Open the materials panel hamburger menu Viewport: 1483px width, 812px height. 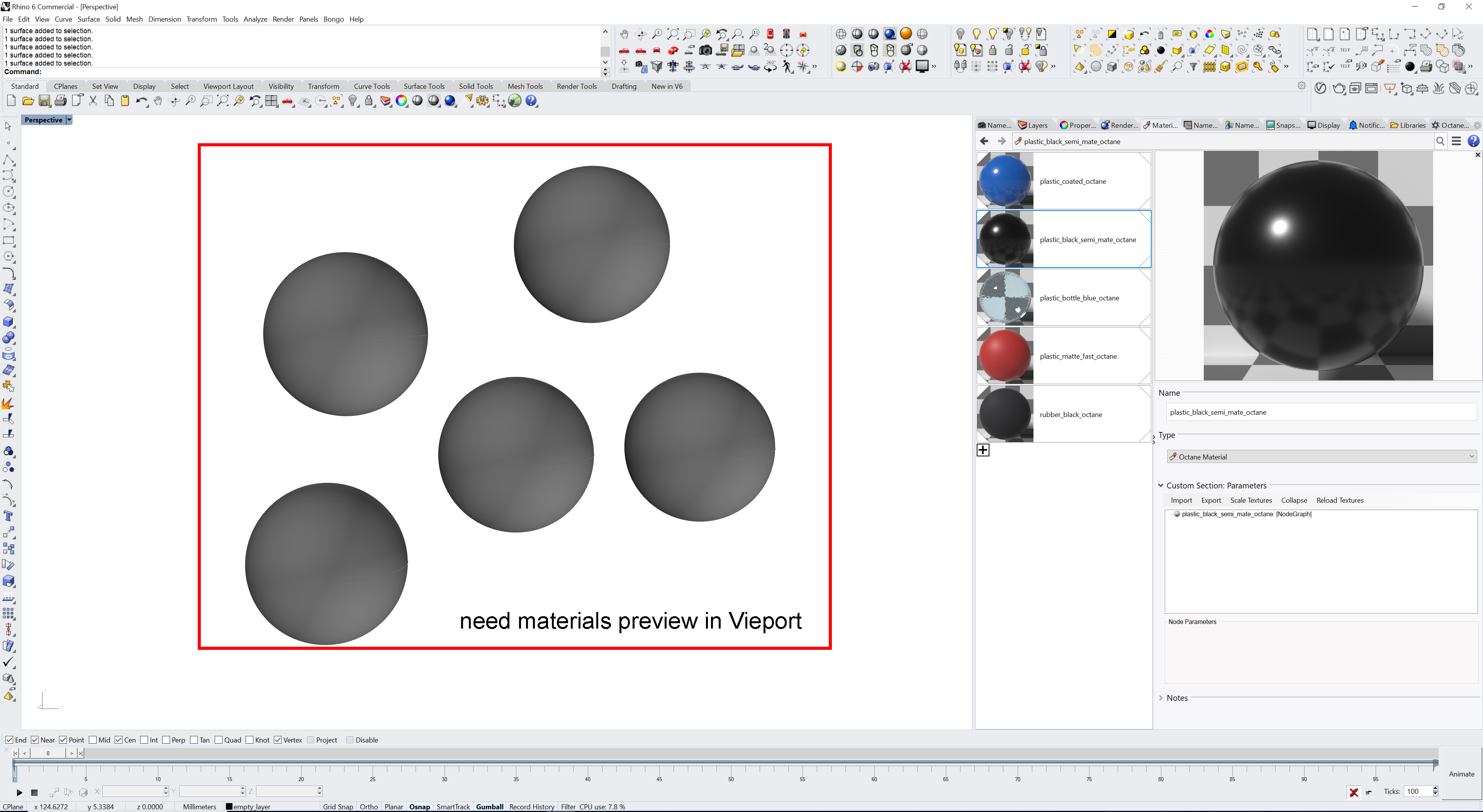[1456, 142]
